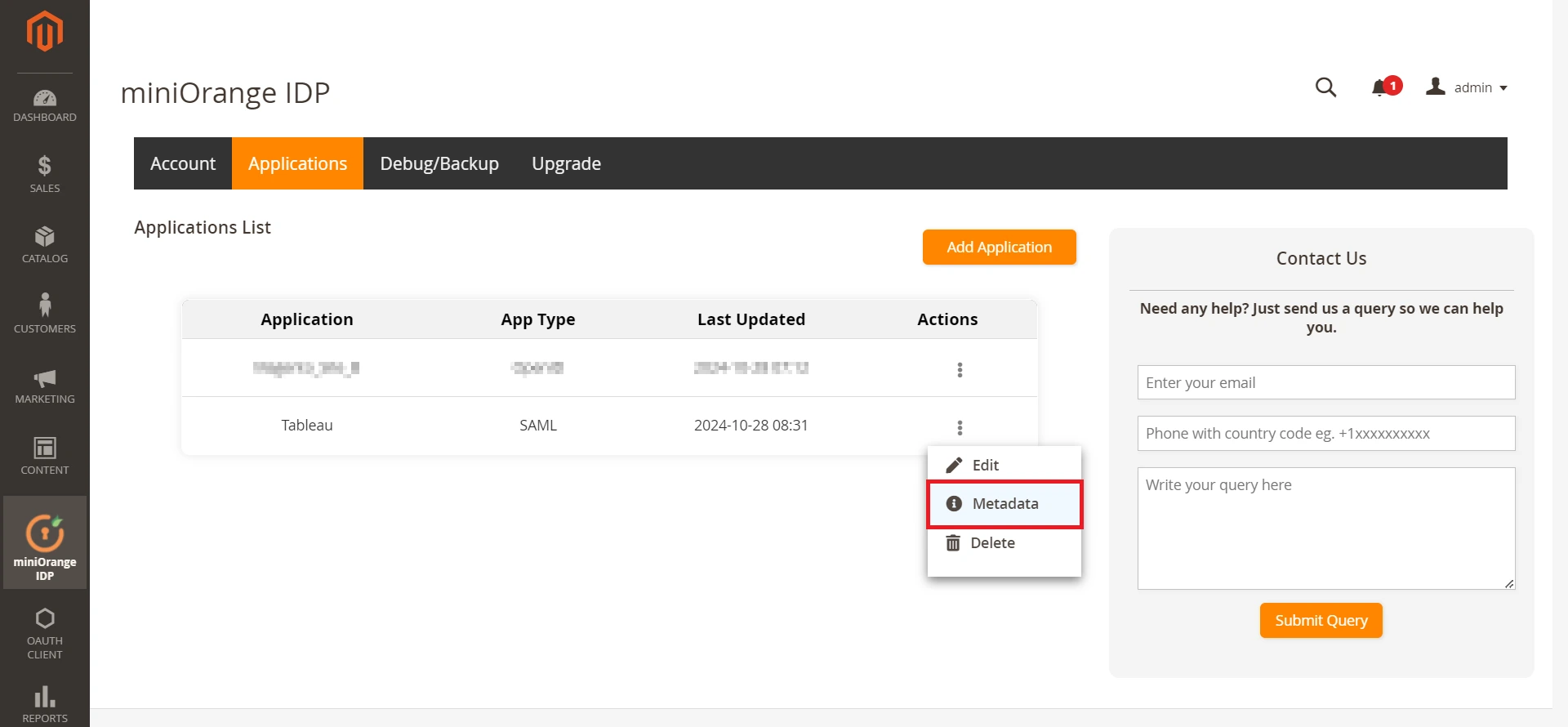Choose Edit from the actions menu

pos(1004,465)
